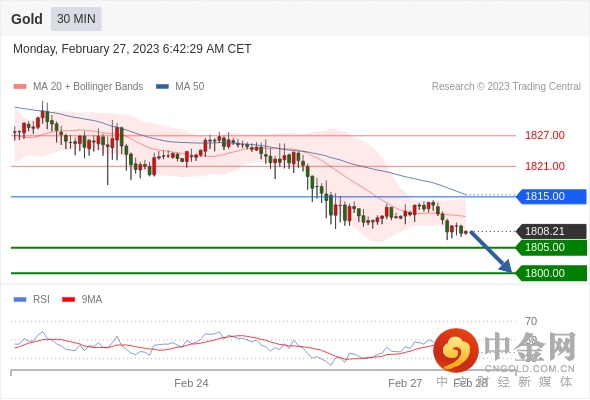Click the green 1805.00 support tag
Screen dimensions: 590x400
(x=551, y=248)
